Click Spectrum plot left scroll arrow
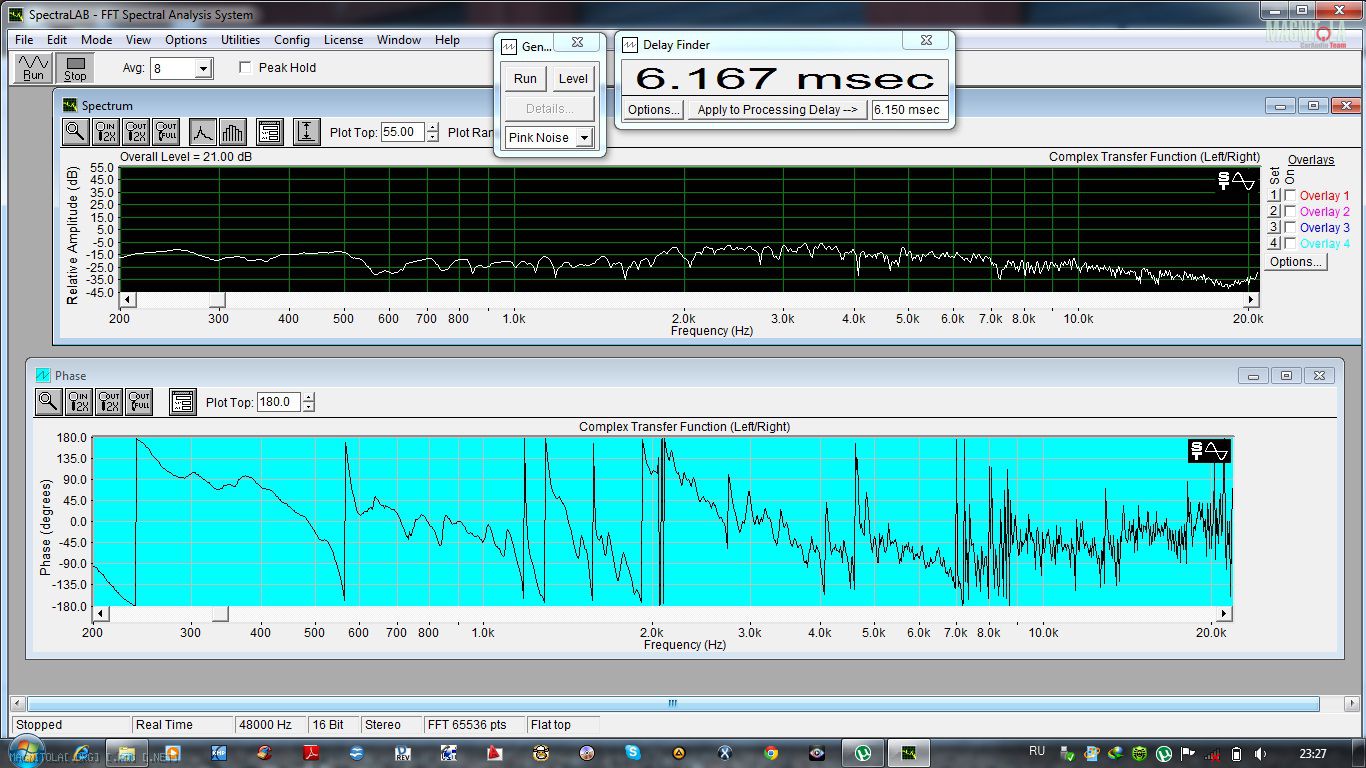1366x768 pixels. click(x=126, y=300)
